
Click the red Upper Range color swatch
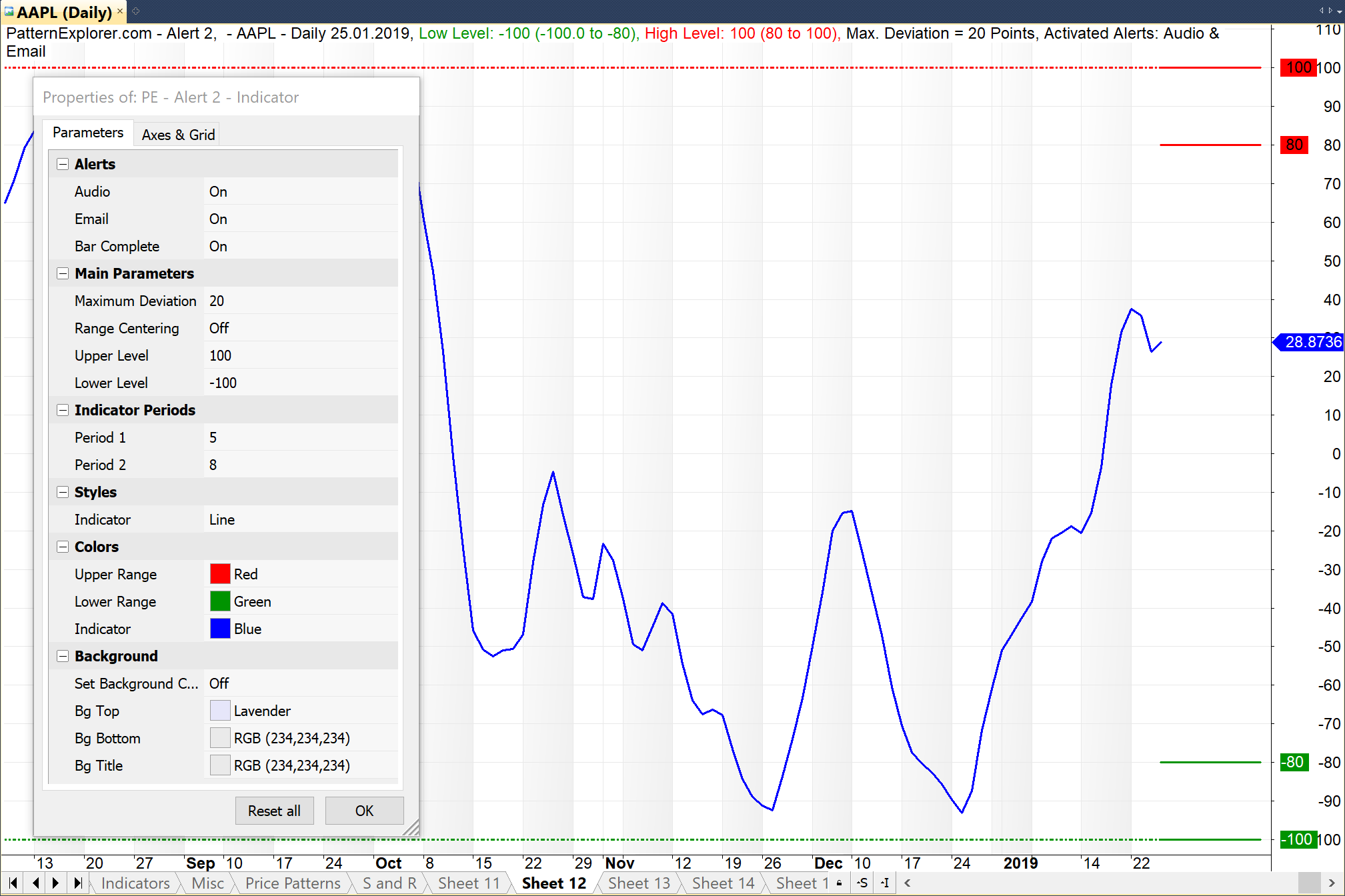pyautogui.click(x=220, y=575)
